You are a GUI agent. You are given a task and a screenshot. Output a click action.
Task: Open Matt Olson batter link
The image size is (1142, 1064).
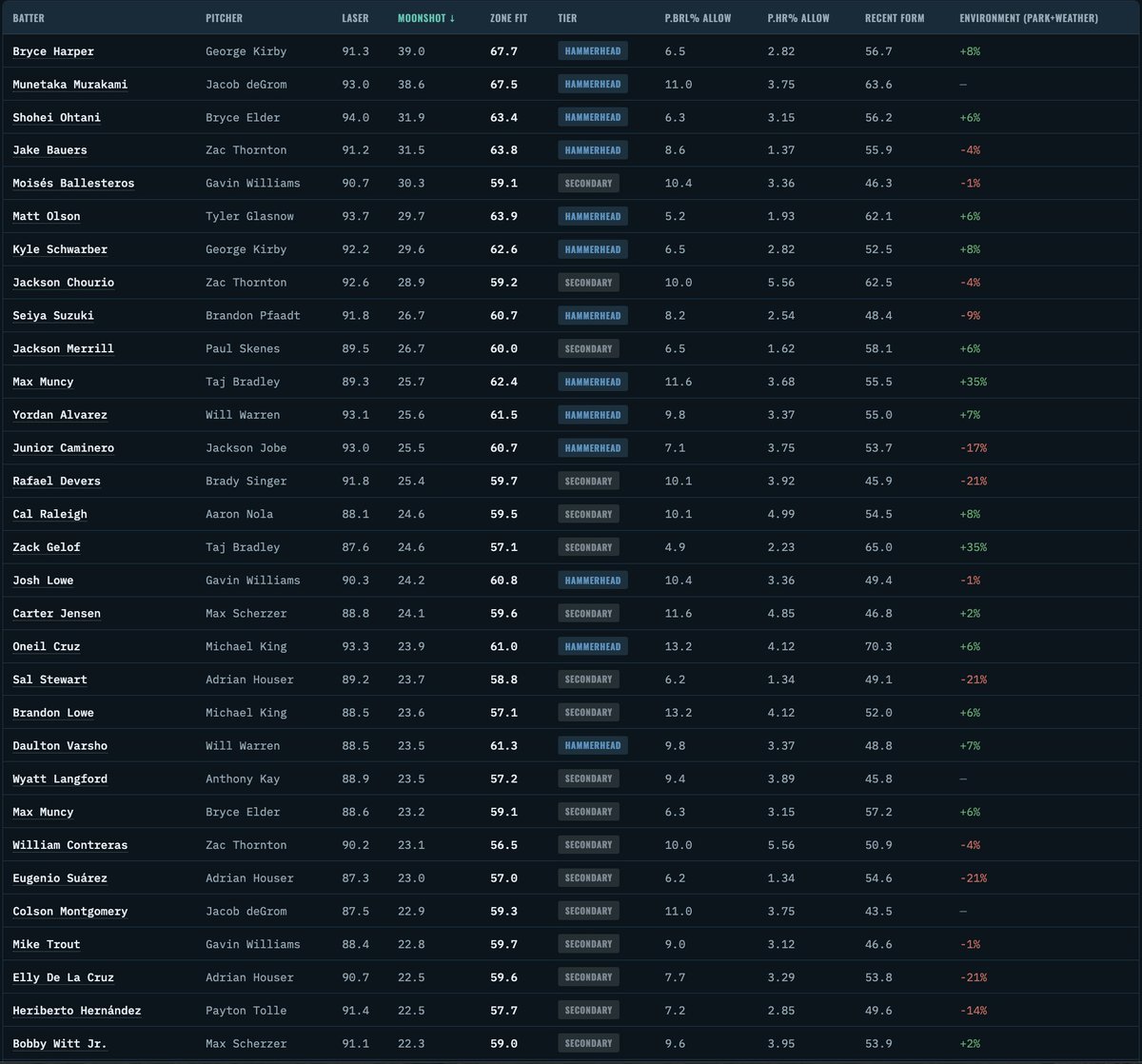pyautogui.click(x=47, y=217)
